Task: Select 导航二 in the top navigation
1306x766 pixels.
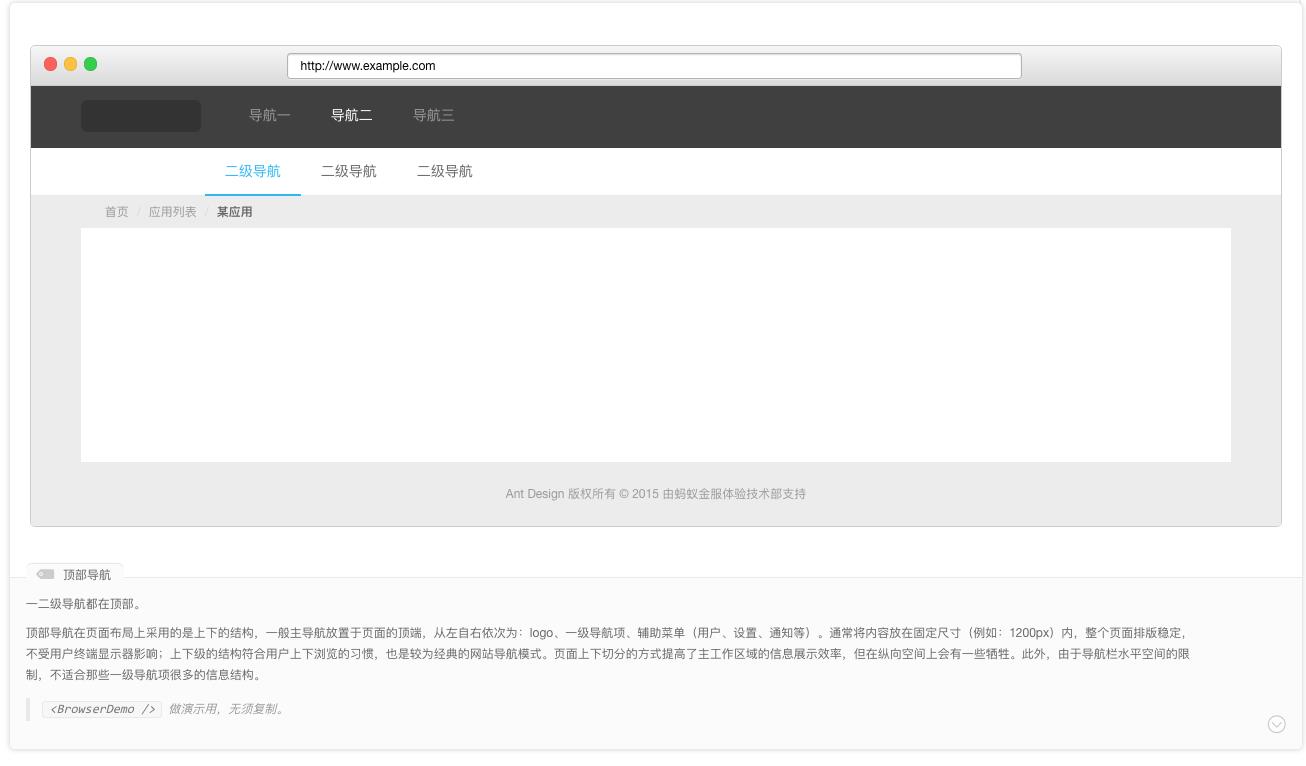Action: tap(352, 116)
